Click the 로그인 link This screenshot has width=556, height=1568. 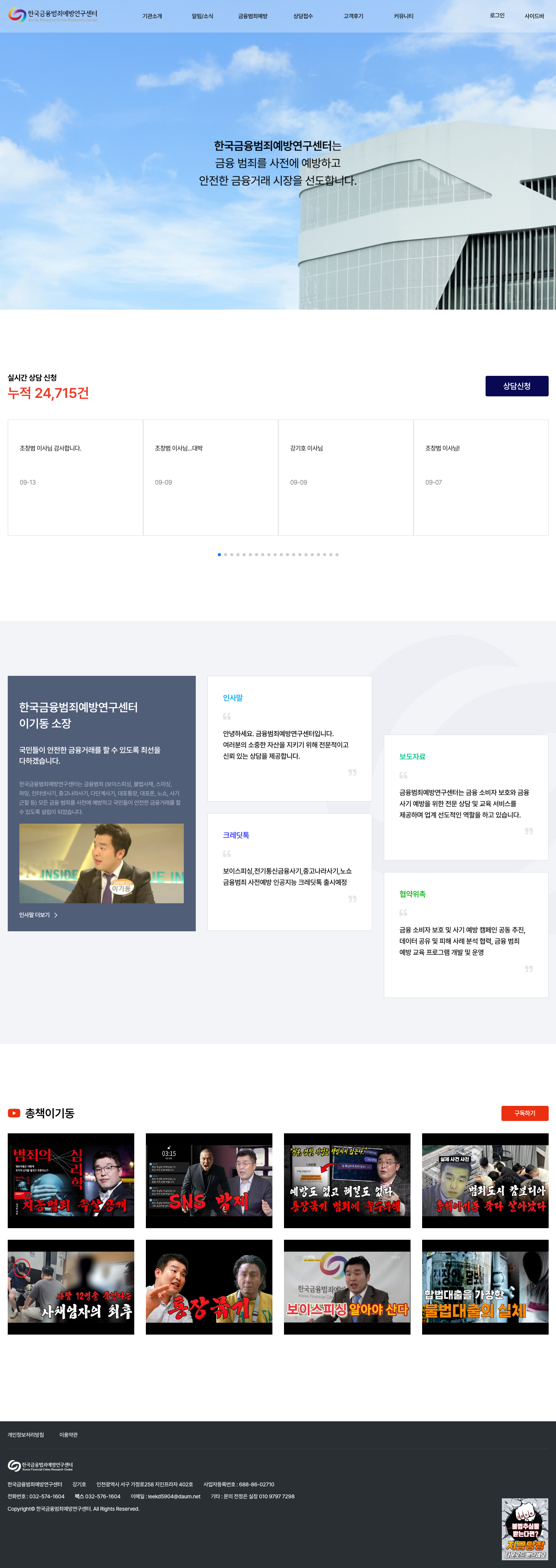coord(497,15)
